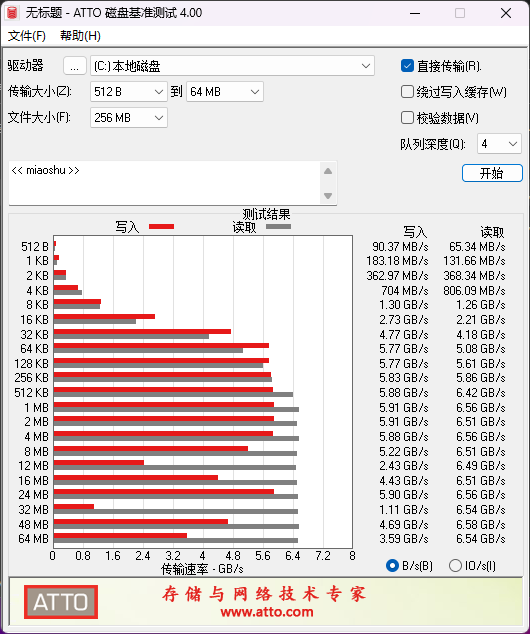Click the 16 KB label on chart axis

pos(34,320)
